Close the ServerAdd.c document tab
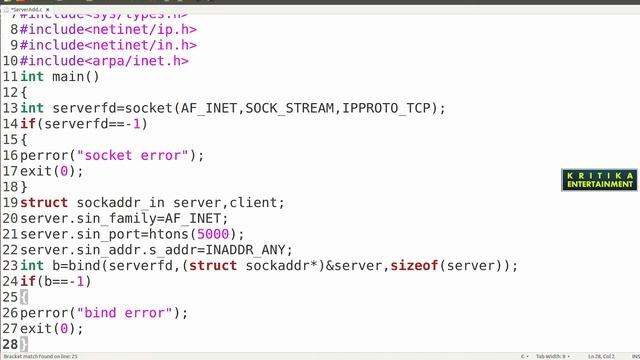This screenshot has width=640, height=360. point(47,9)
